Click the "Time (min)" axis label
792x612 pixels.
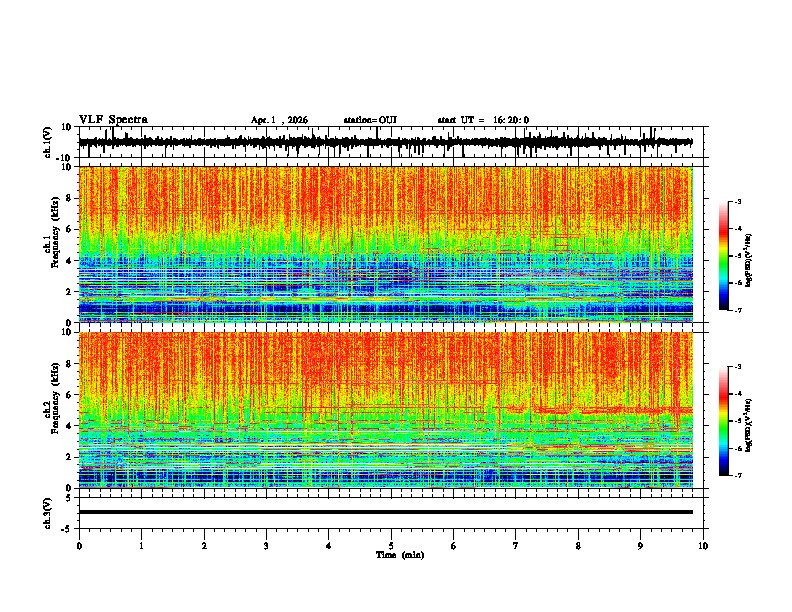pyautogui.click(x=400, y=555)
